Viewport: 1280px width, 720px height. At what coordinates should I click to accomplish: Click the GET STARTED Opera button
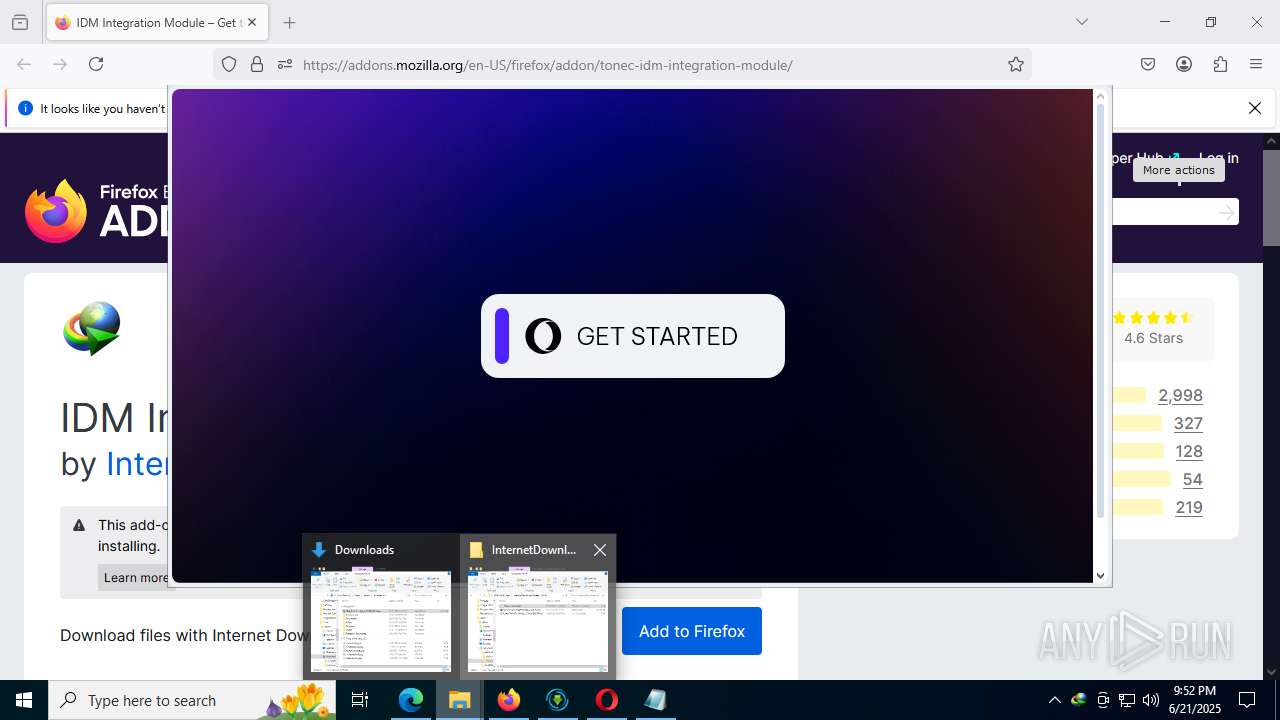click(x=632, y=336)
